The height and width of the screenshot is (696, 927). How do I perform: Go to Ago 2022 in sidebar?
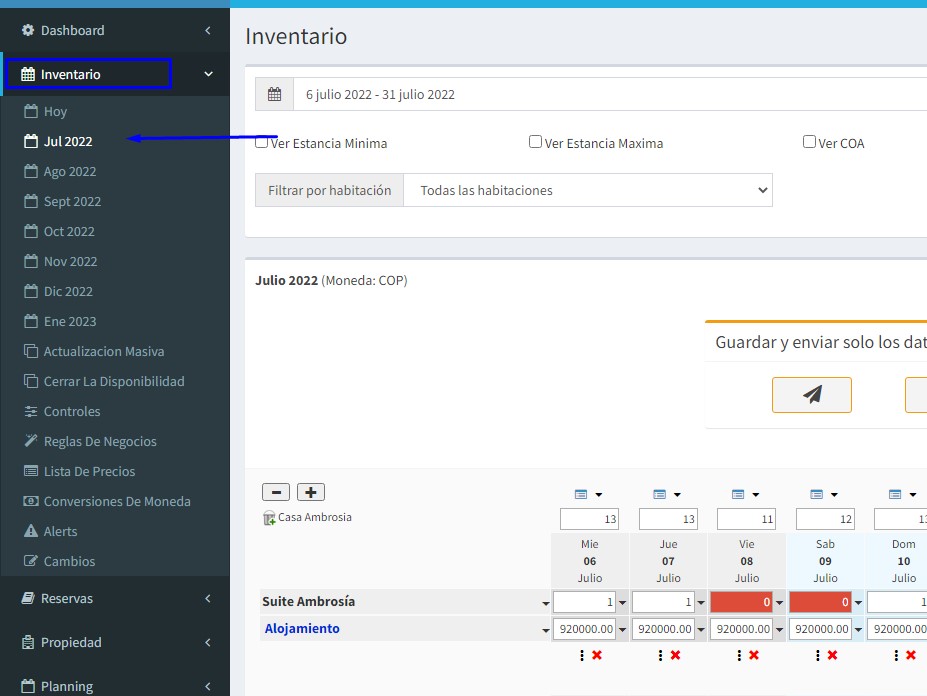[70, 171]
